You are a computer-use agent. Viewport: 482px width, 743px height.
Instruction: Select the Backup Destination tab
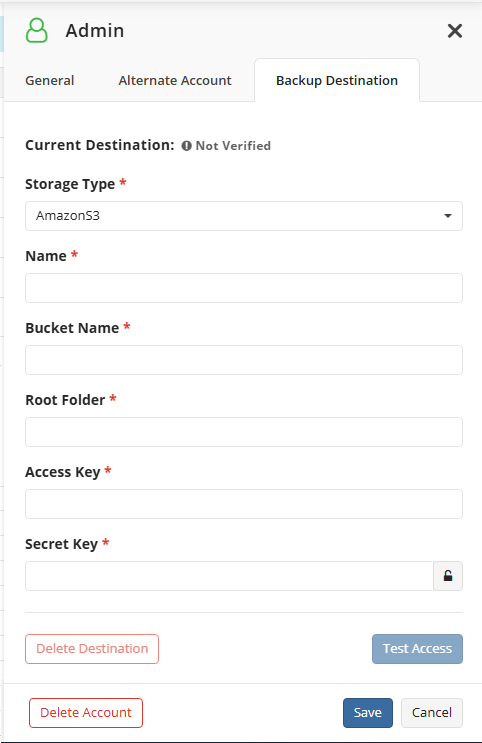click(x=337, y=81)
